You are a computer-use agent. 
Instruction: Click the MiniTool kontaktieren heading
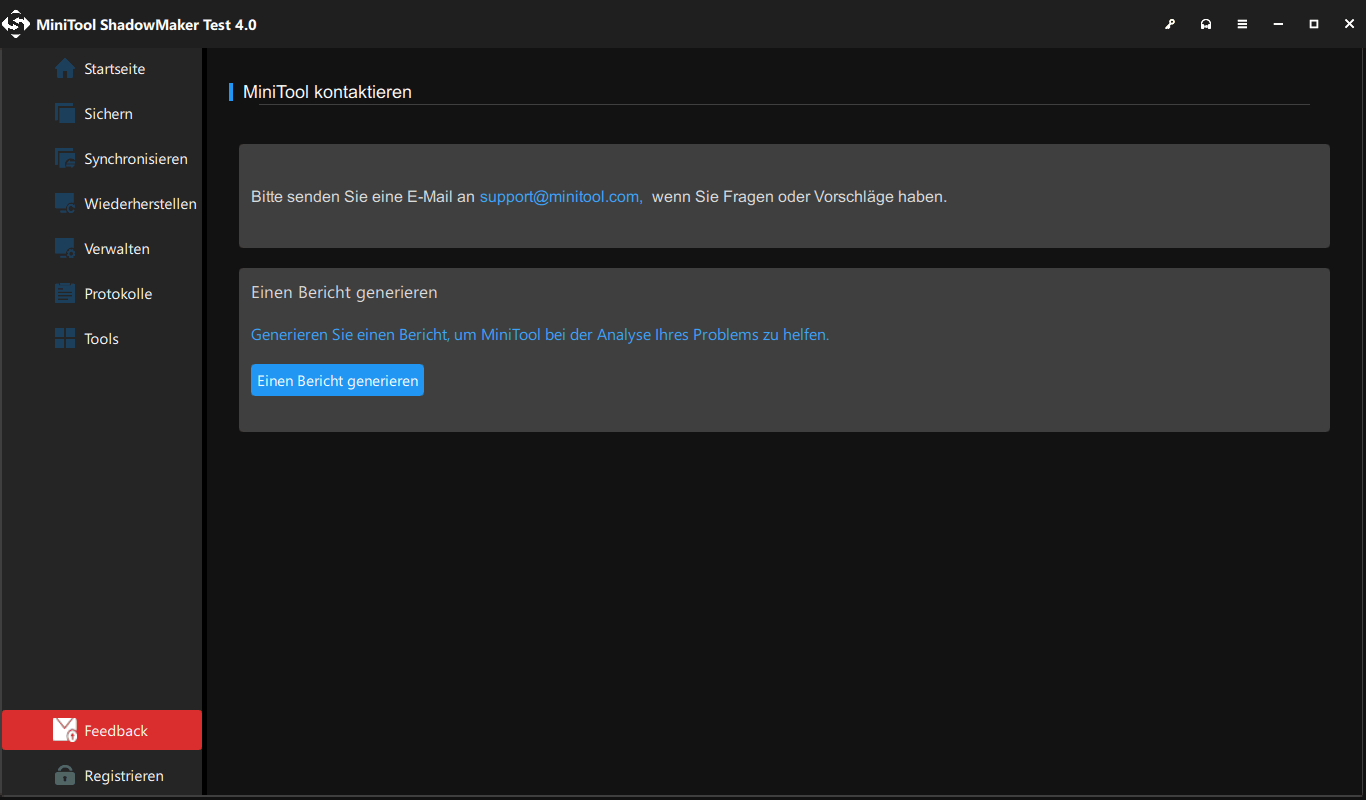coord(327,92)
